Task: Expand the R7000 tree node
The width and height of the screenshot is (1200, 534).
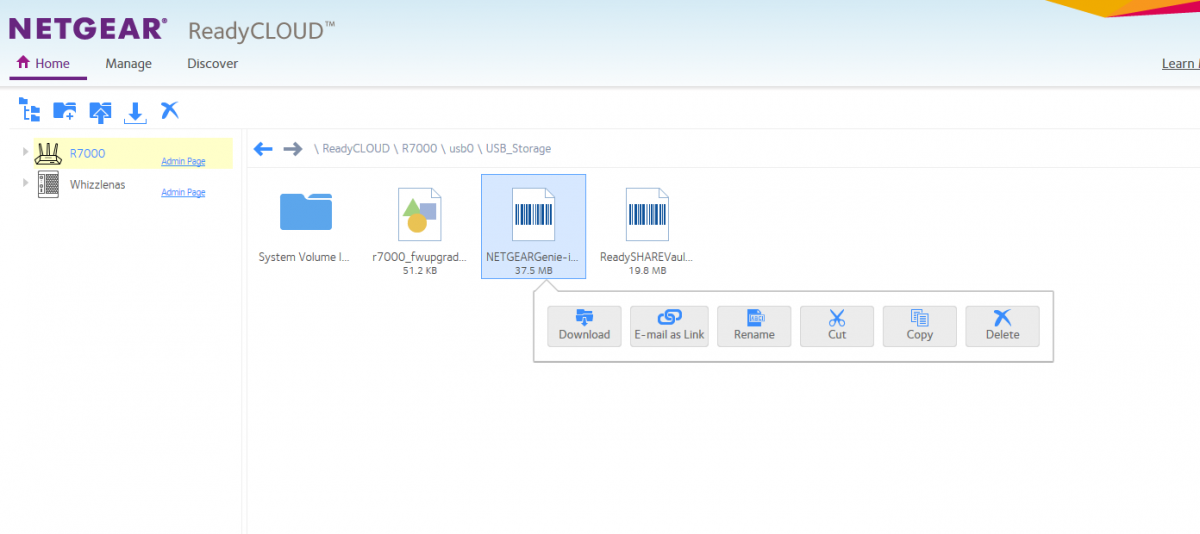Action: point(25,152)
